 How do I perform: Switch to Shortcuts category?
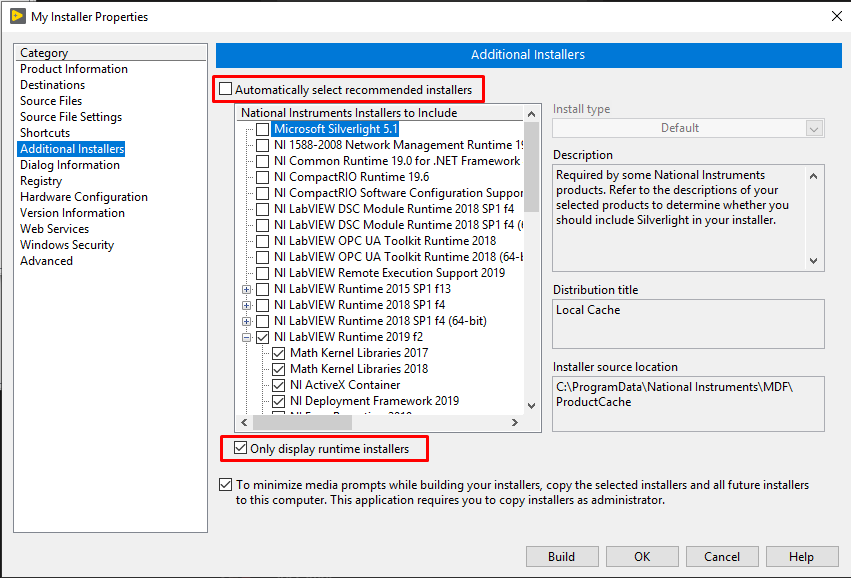(x=45, y=132)
